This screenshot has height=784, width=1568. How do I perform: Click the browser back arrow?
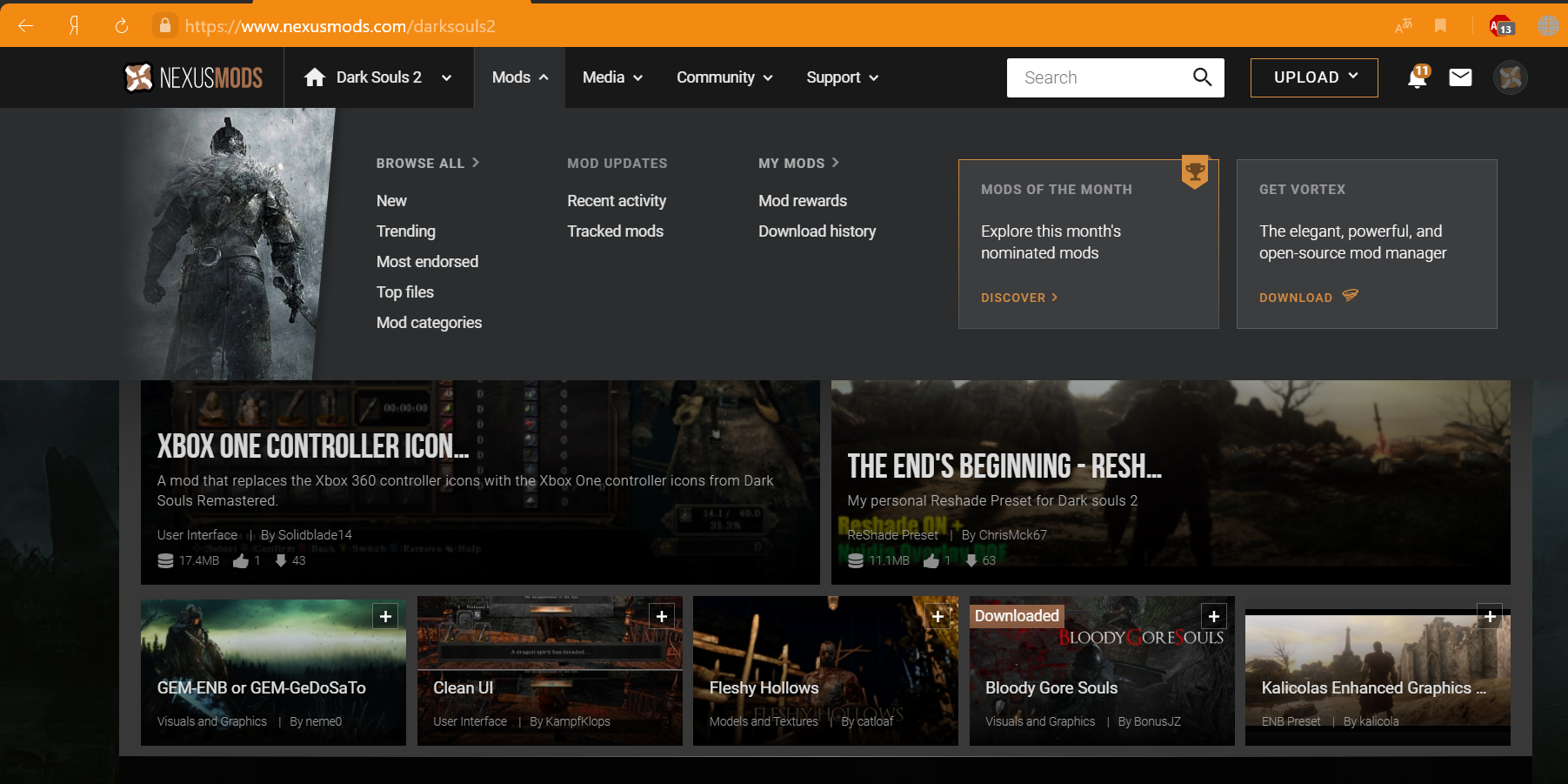25,26
